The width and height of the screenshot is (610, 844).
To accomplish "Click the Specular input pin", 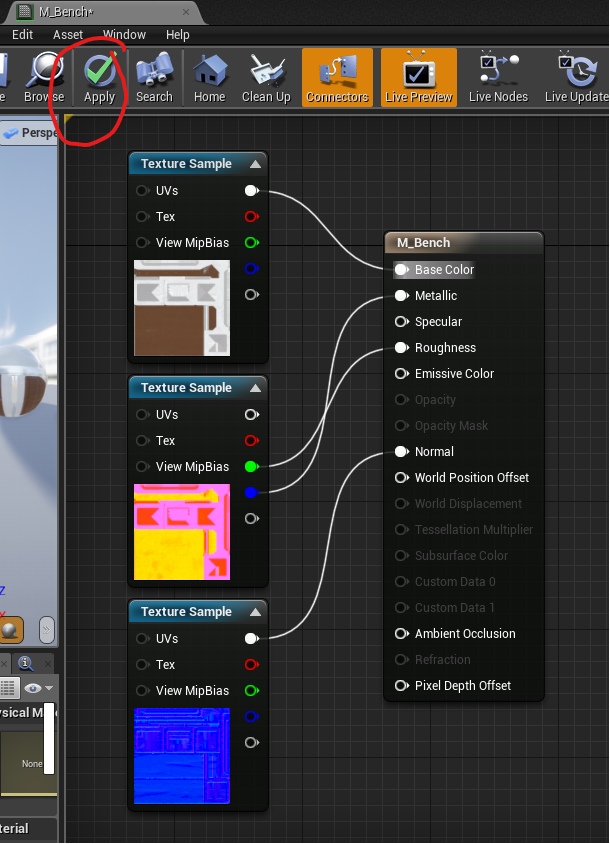I will [x=401, y=321].
